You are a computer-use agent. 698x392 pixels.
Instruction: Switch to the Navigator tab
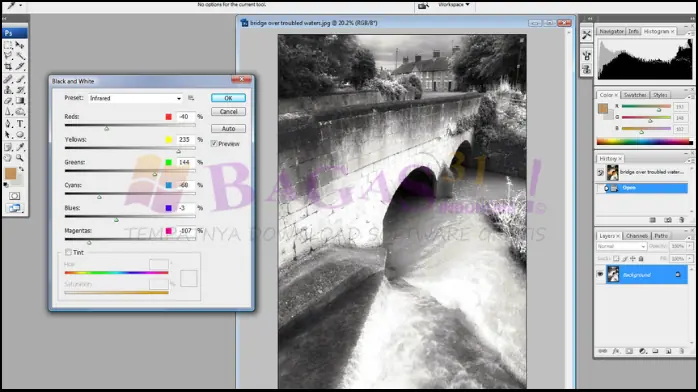click(611, 31)
